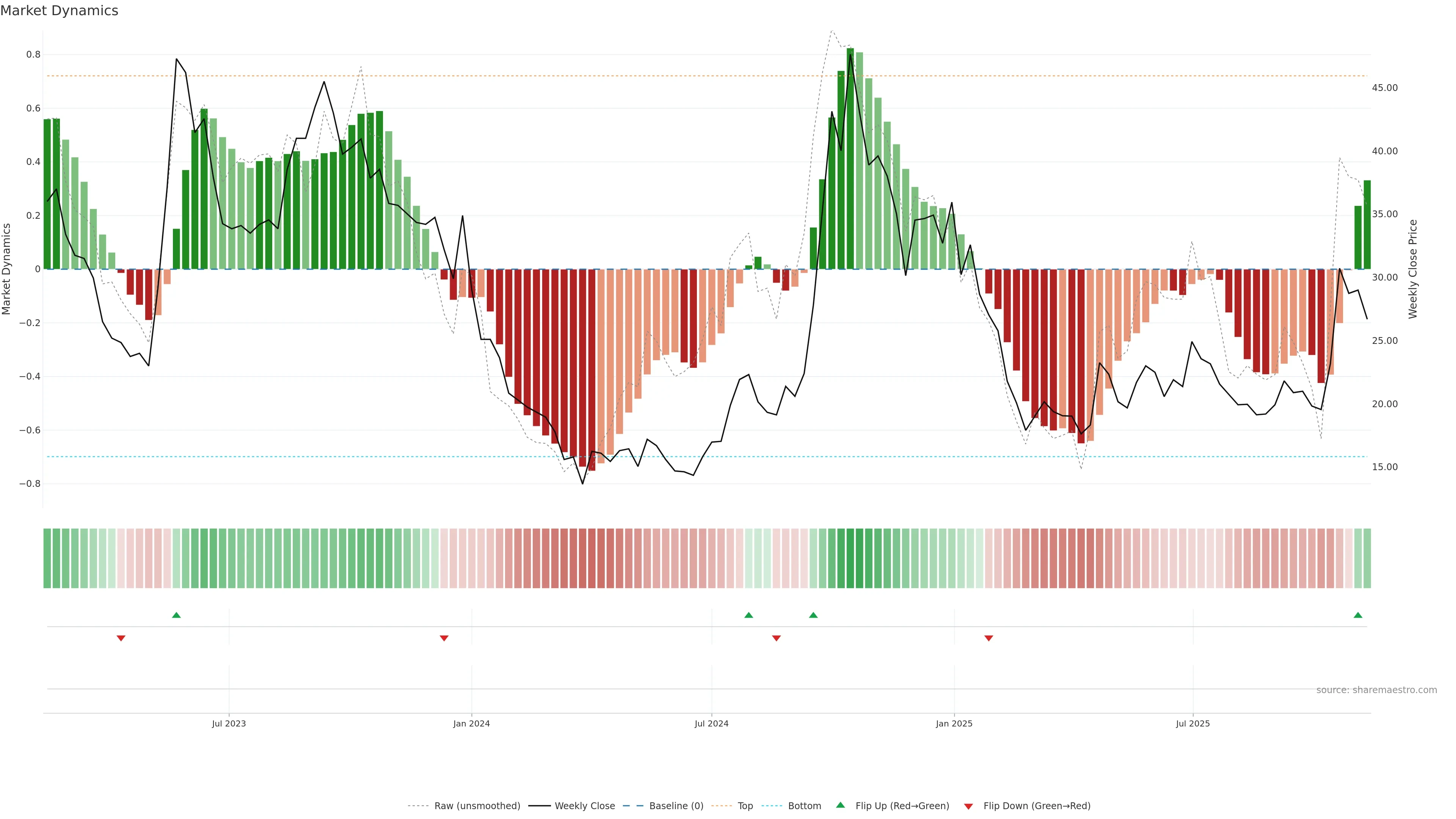The height and width of the screenshot is (819, 1456).
Task: Click the Market Dynamics chart title
Action: pyautogui.click(x=60, y=11)
